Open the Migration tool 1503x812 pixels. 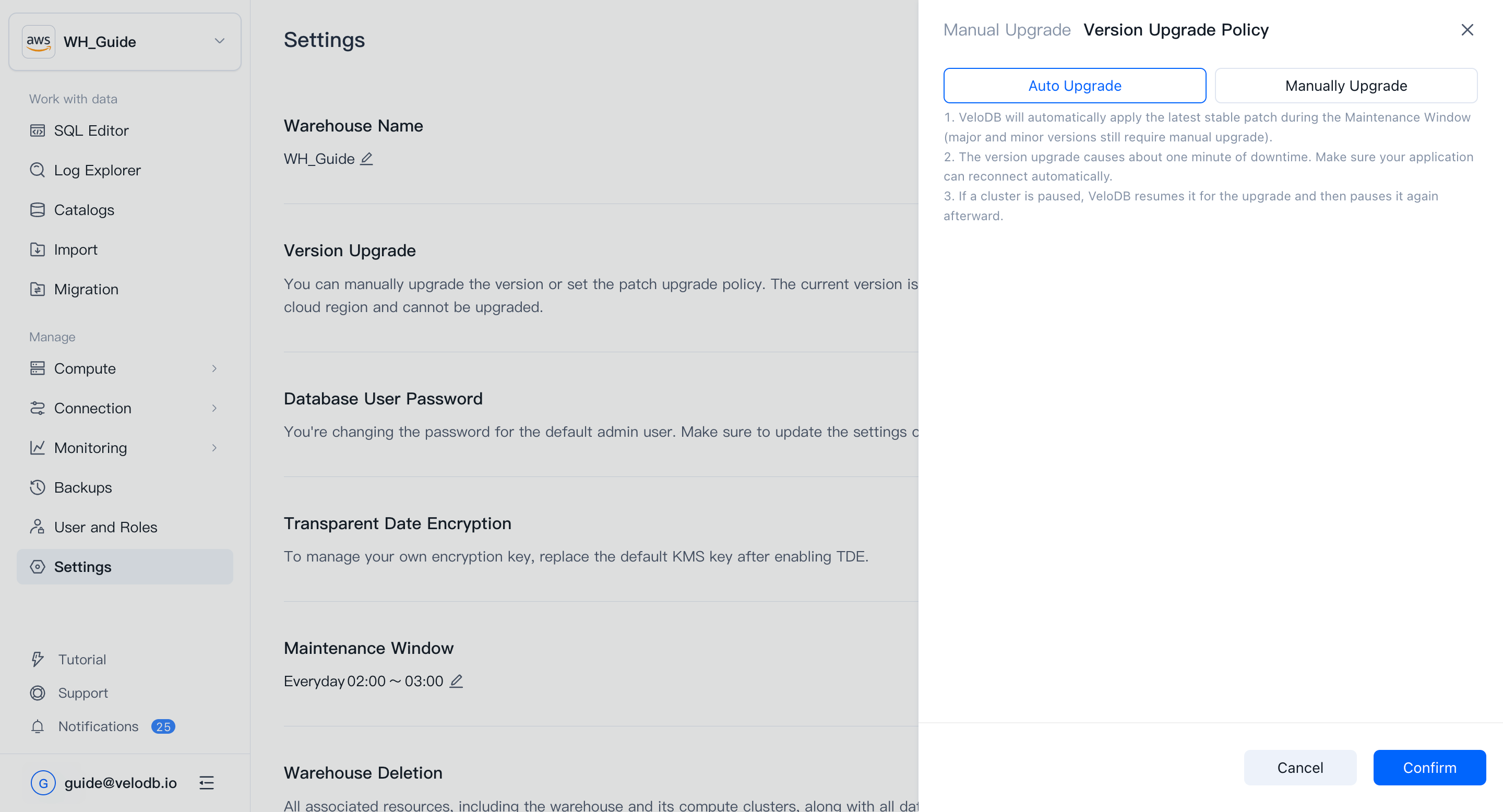coord(86,289)
